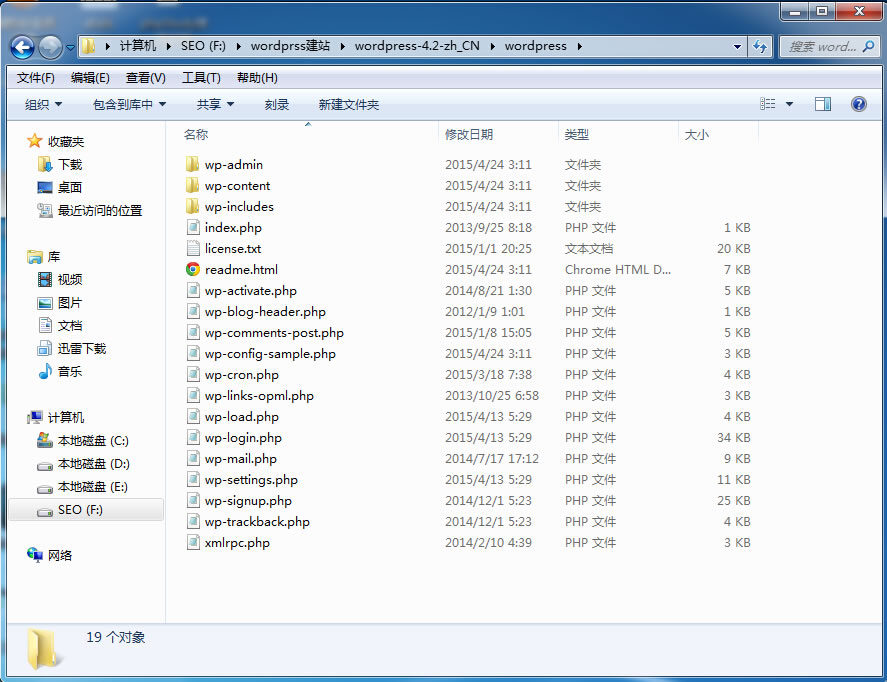Sort by 大小 column header

(x=696, y=135)
